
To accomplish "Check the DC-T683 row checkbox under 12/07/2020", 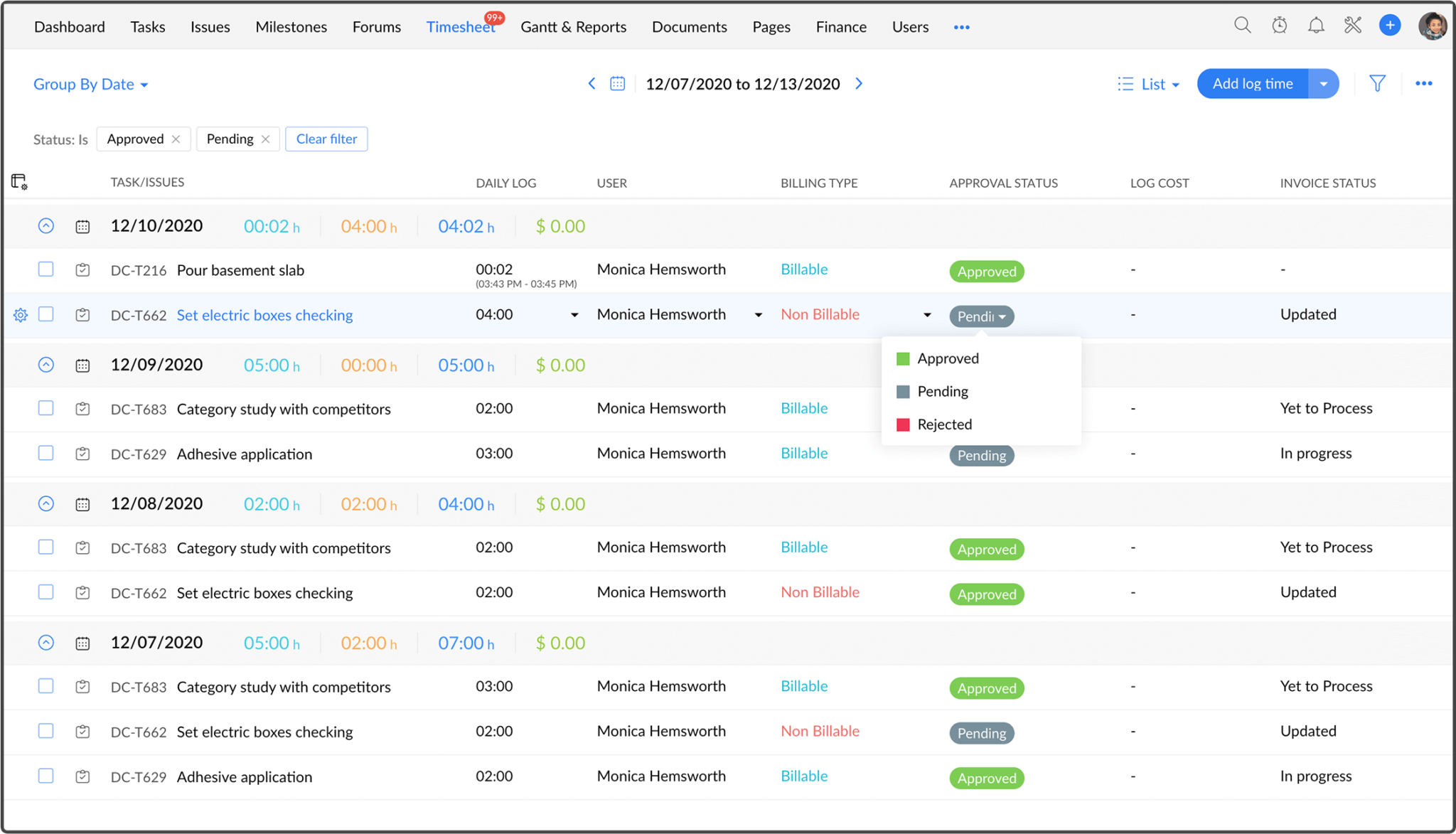I will (x=45, y=686).
